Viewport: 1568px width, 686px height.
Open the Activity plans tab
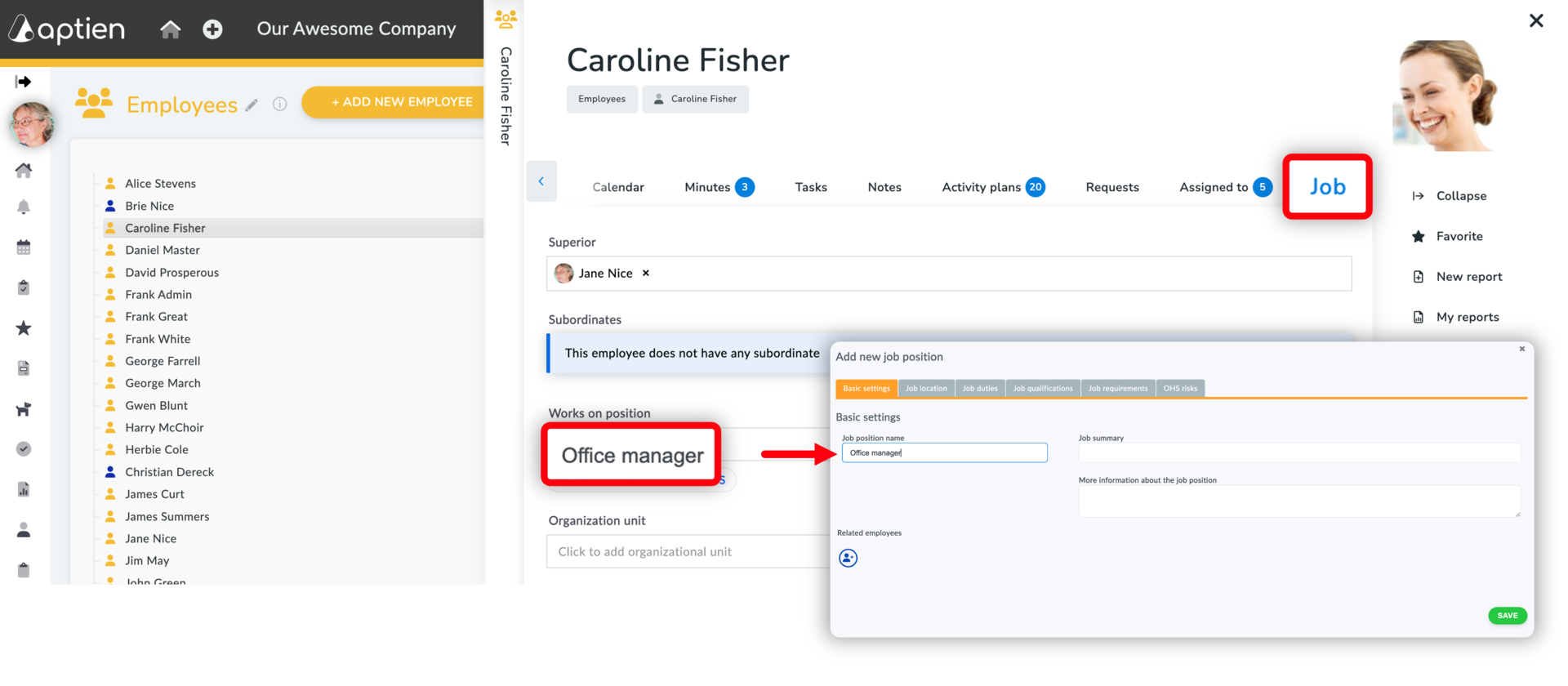(993, 187)
